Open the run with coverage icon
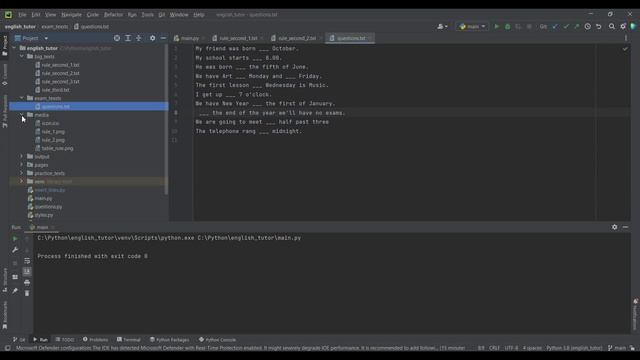 pyautogui.click(x=518, y=27)
